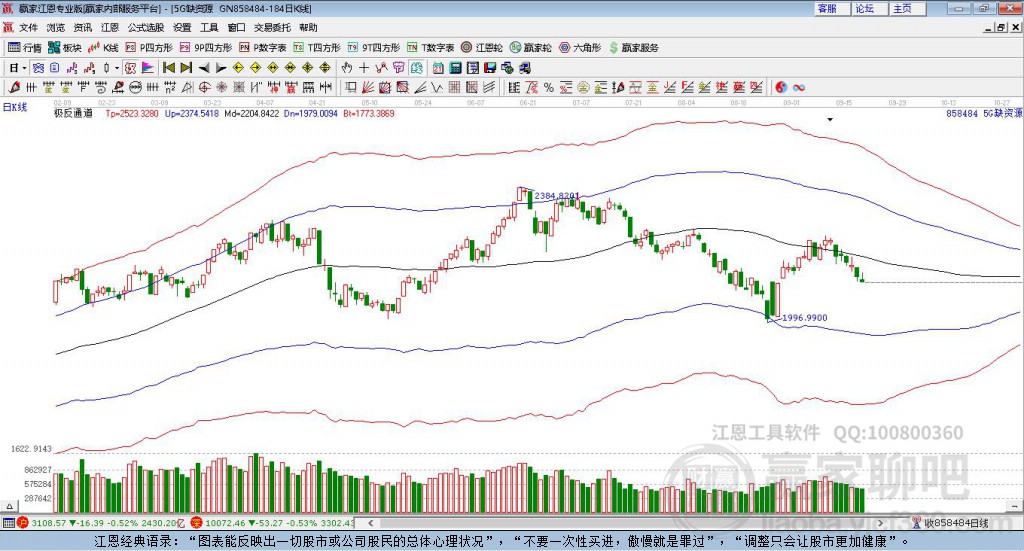1024x551 pixels.
Task: Click the Tp=2523.3280 indicator value
Action: tap(132, 114)
